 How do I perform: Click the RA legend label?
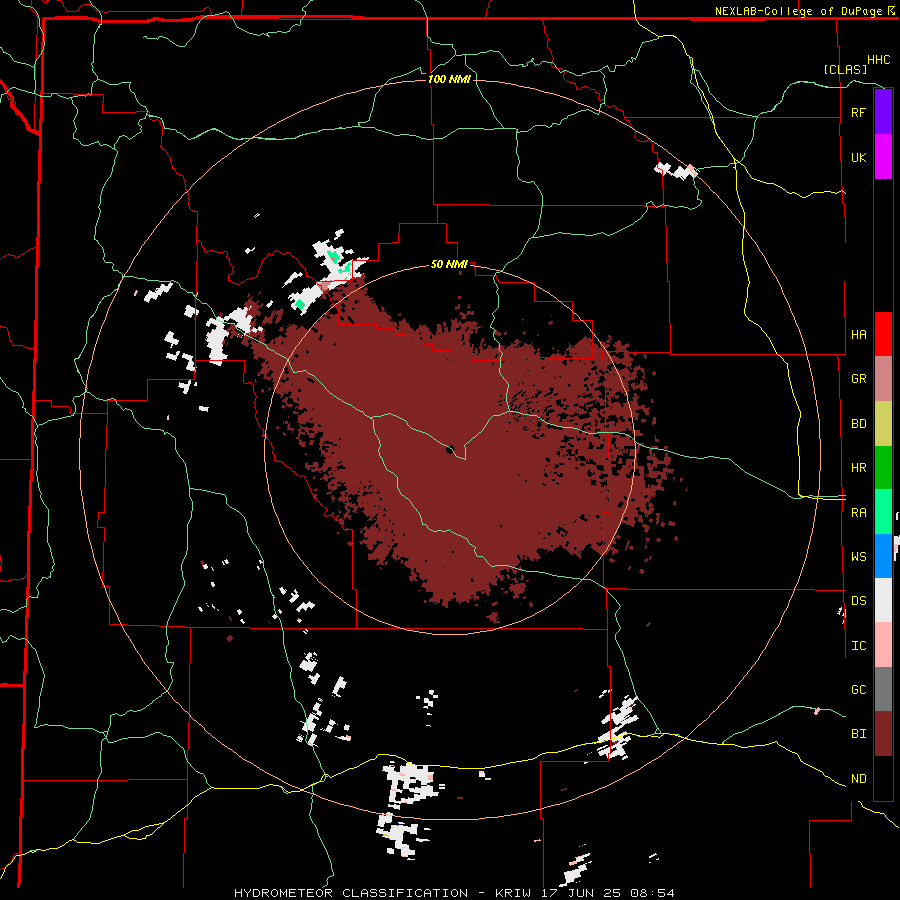858,513
